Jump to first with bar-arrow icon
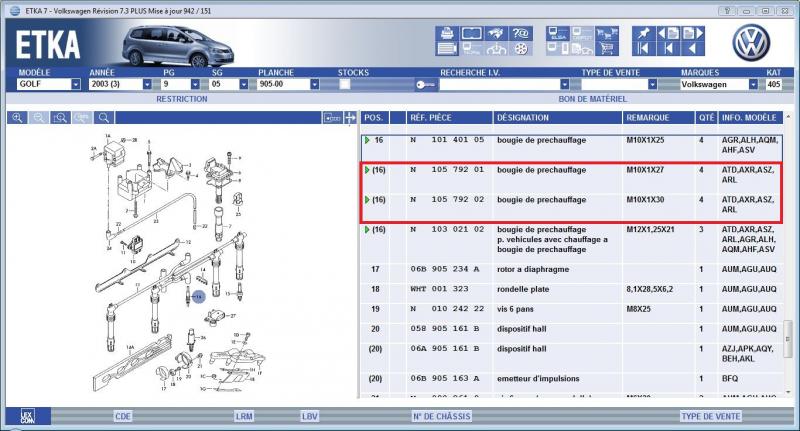The height and width of the screenshot is (431, 800). 644,49
